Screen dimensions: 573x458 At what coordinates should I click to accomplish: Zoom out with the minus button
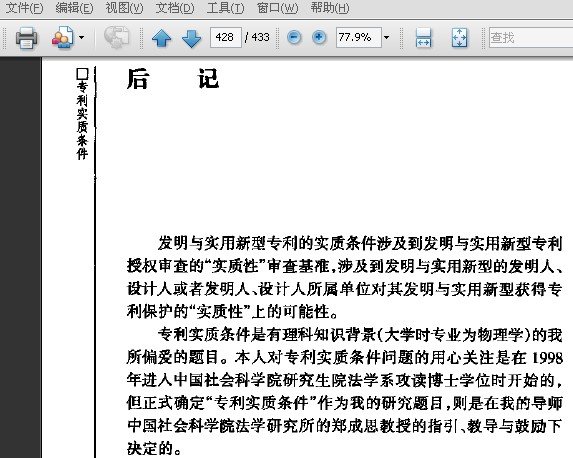coord(294,37)
